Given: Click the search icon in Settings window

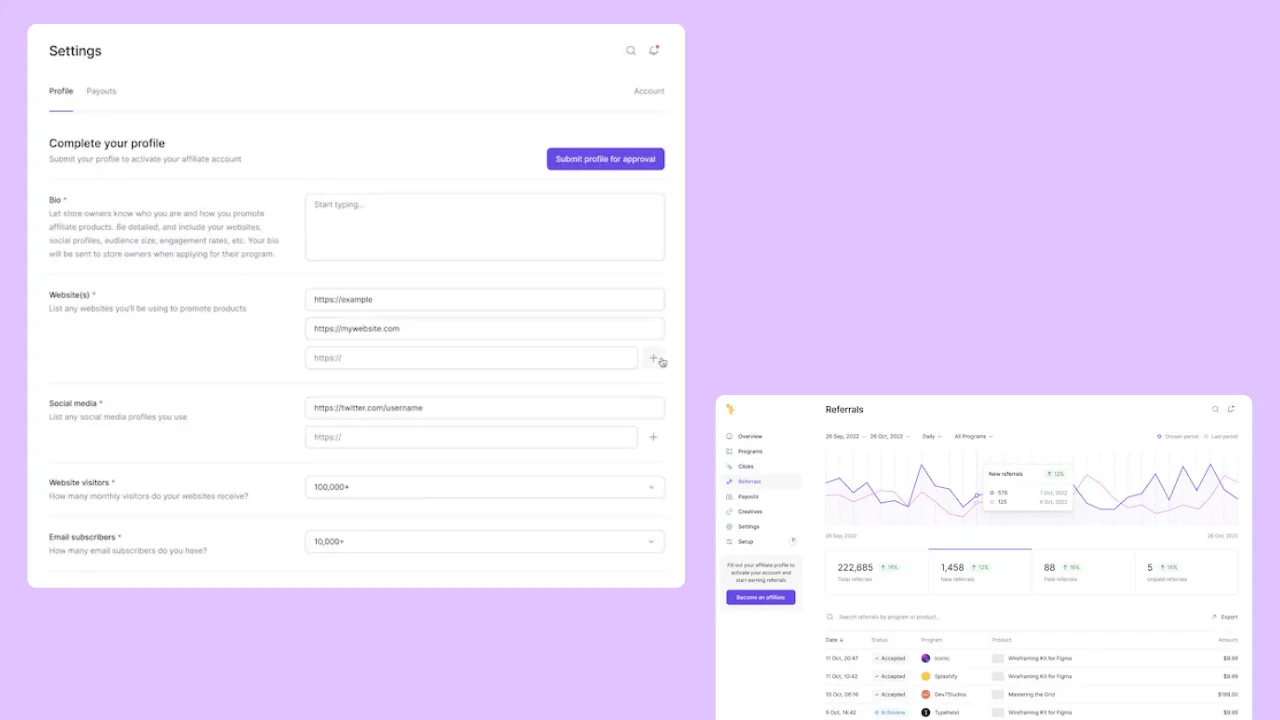Looking at the screenshot, I should [631, 51].
